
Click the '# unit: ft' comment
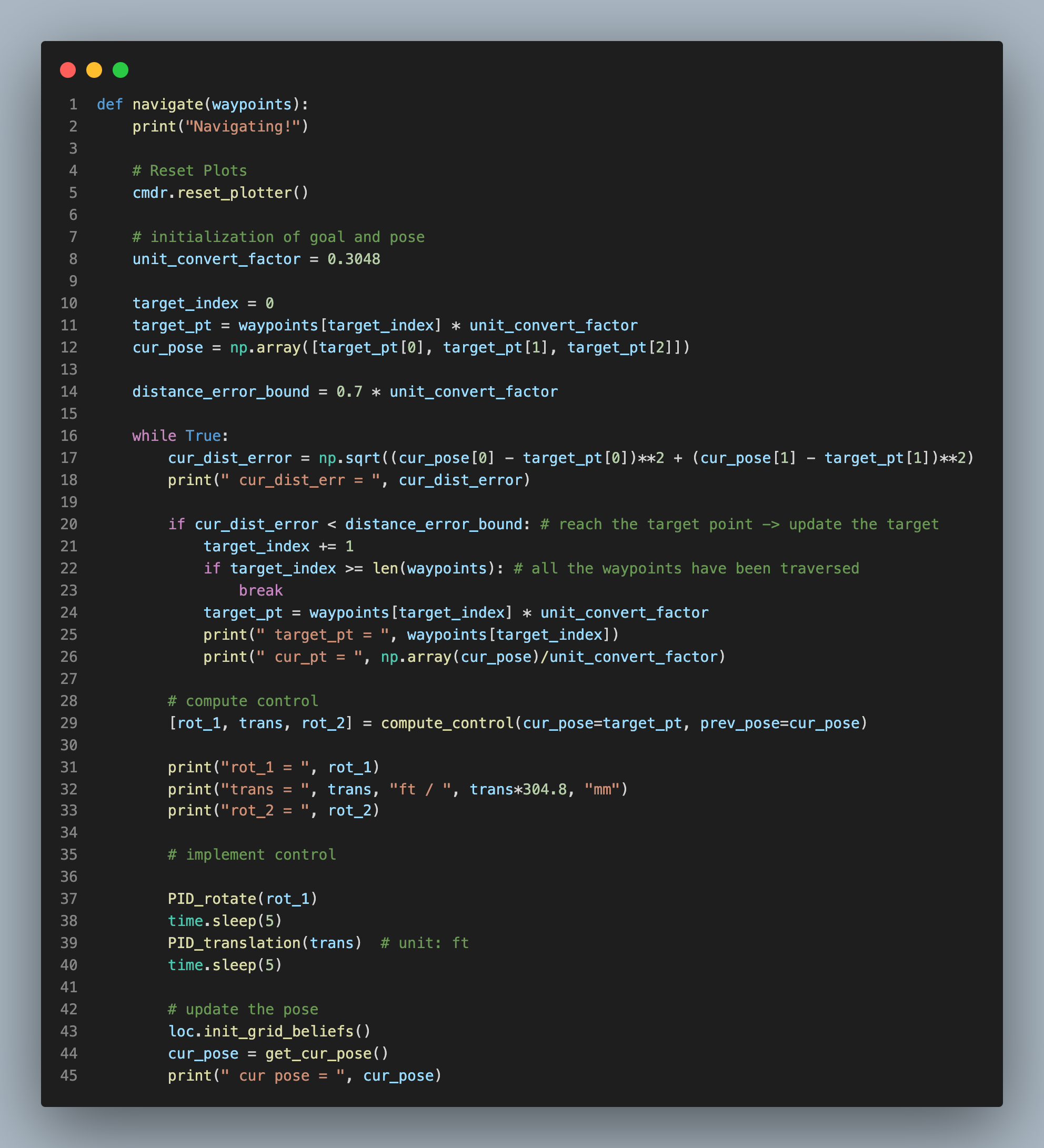[425, 943]
